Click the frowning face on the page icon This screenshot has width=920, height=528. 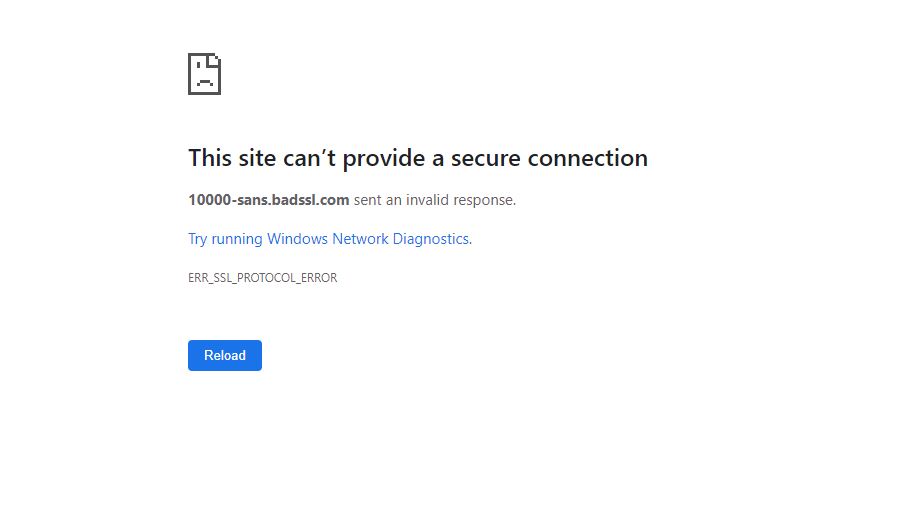[x=203, y=78]
